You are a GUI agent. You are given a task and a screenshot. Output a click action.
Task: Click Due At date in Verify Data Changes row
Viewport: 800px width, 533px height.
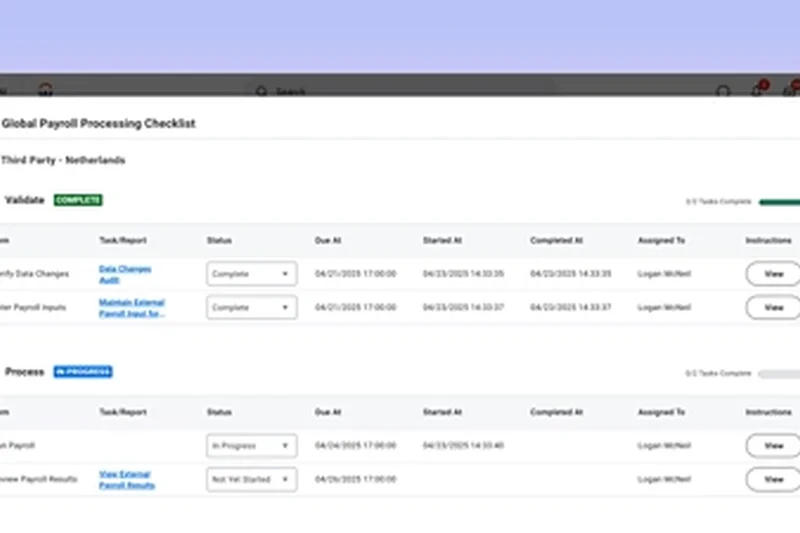click(x=356, y=274)
